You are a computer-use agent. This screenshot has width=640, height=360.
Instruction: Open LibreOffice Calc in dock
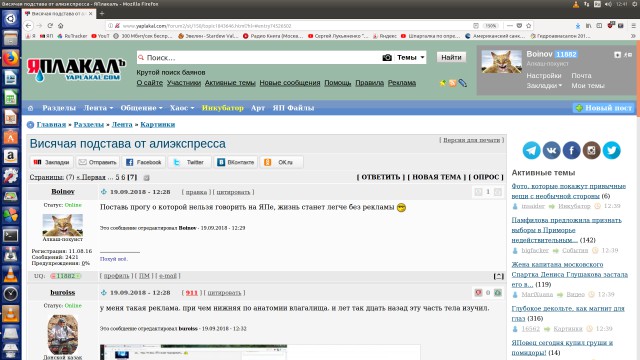click(x=10, y=98)
